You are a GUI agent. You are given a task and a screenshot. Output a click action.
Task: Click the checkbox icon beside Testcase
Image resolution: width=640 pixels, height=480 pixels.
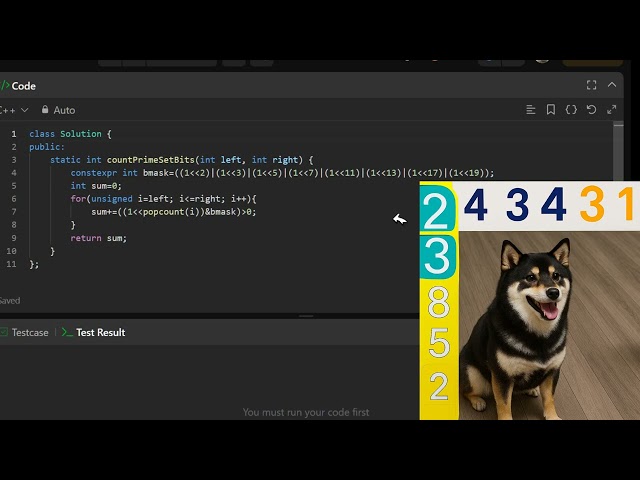point(4,332)
